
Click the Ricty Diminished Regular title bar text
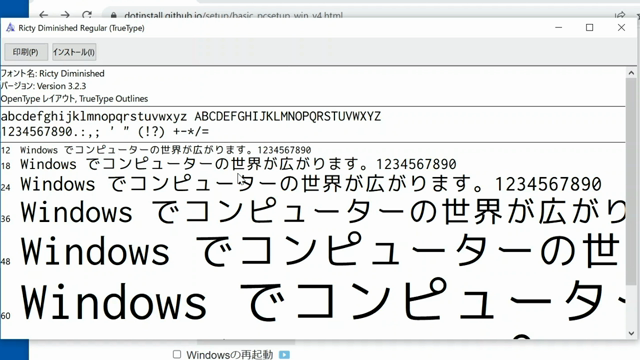82,28
